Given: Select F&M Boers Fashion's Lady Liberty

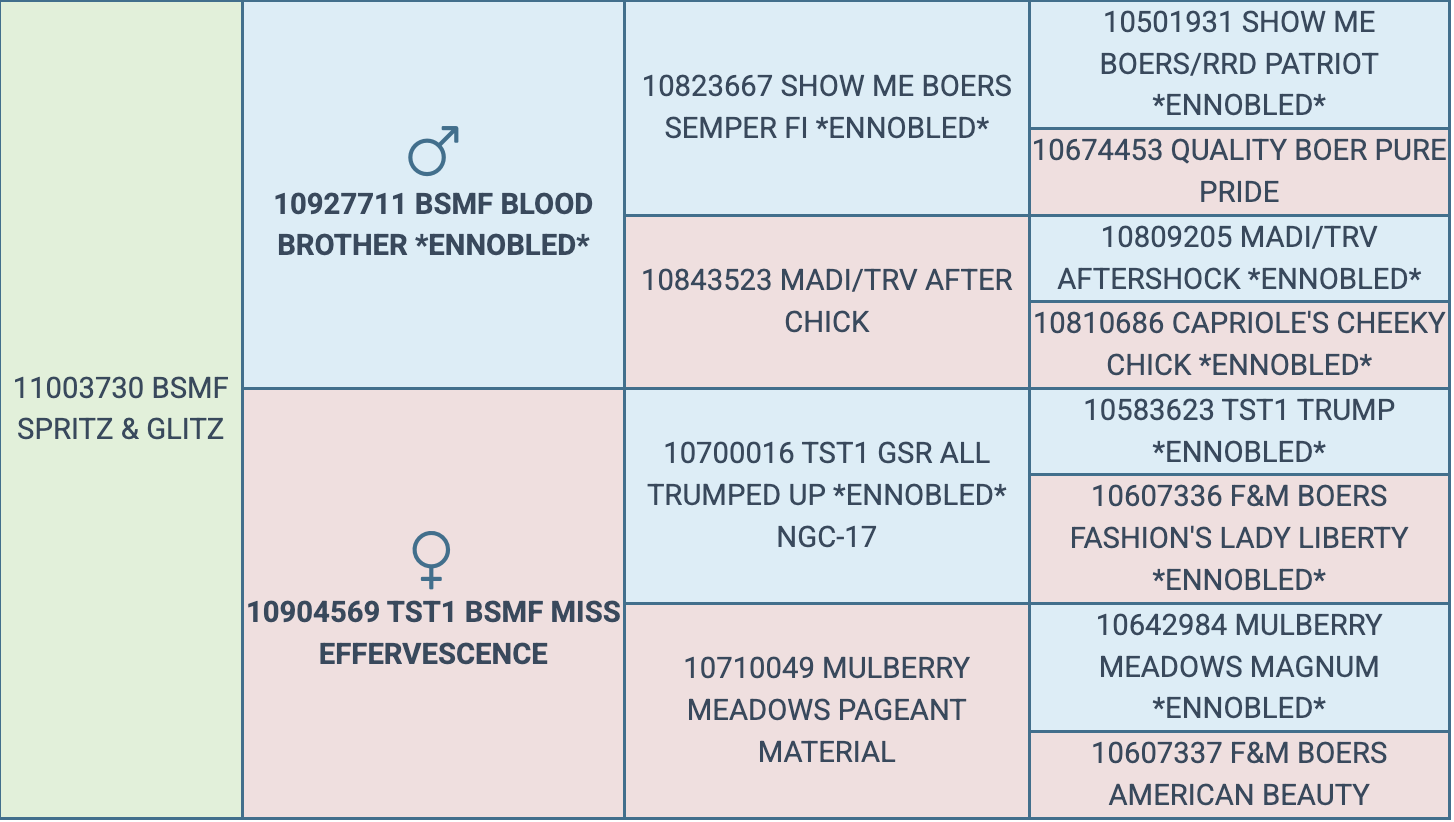Looking at the screenshot, I should tap(1238, 537).
